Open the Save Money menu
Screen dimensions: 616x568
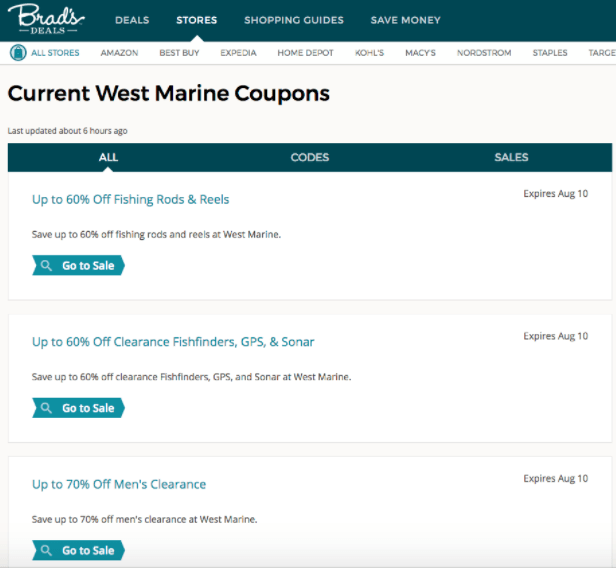tap(405, 20)
